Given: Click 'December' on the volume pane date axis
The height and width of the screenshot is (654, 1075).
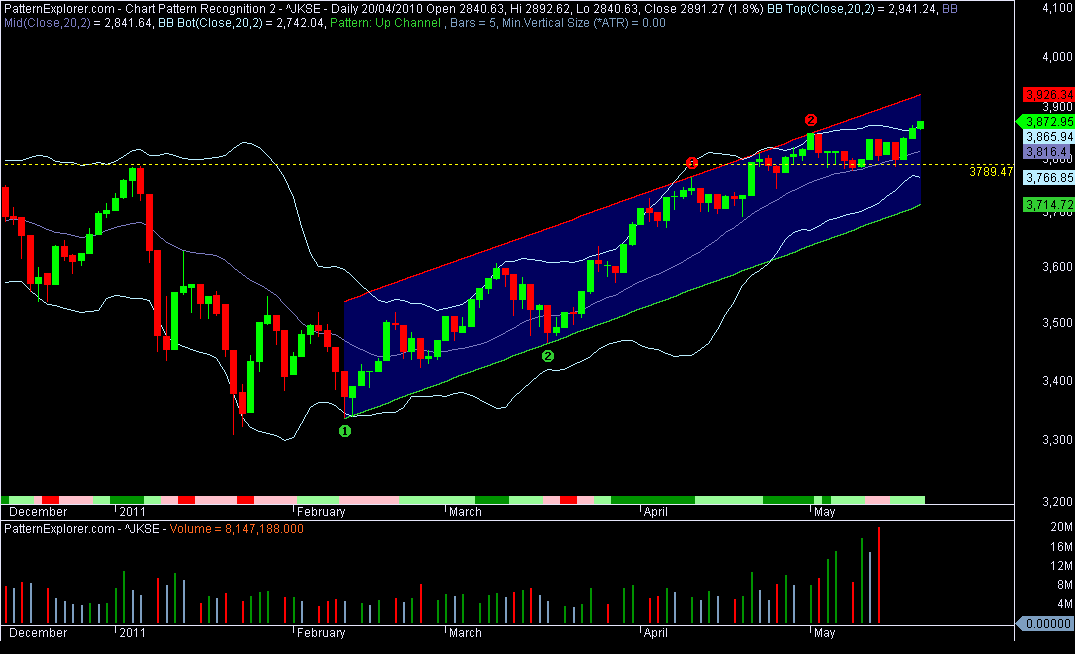Looking at the screenshot, I should coord(38,632).
